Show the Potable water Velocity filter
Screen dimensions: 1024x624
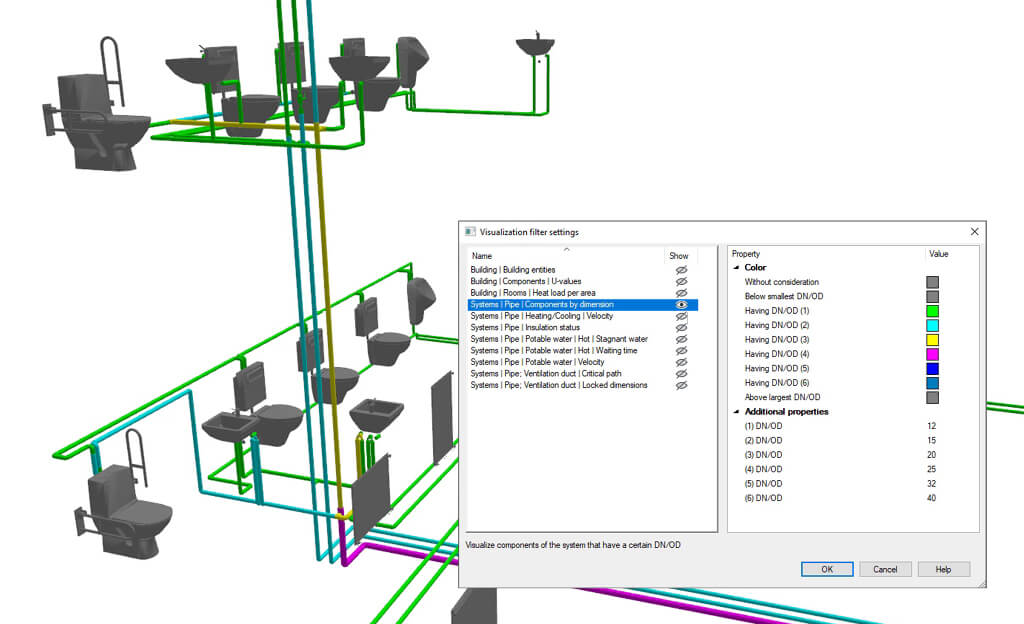pos(682,362)
